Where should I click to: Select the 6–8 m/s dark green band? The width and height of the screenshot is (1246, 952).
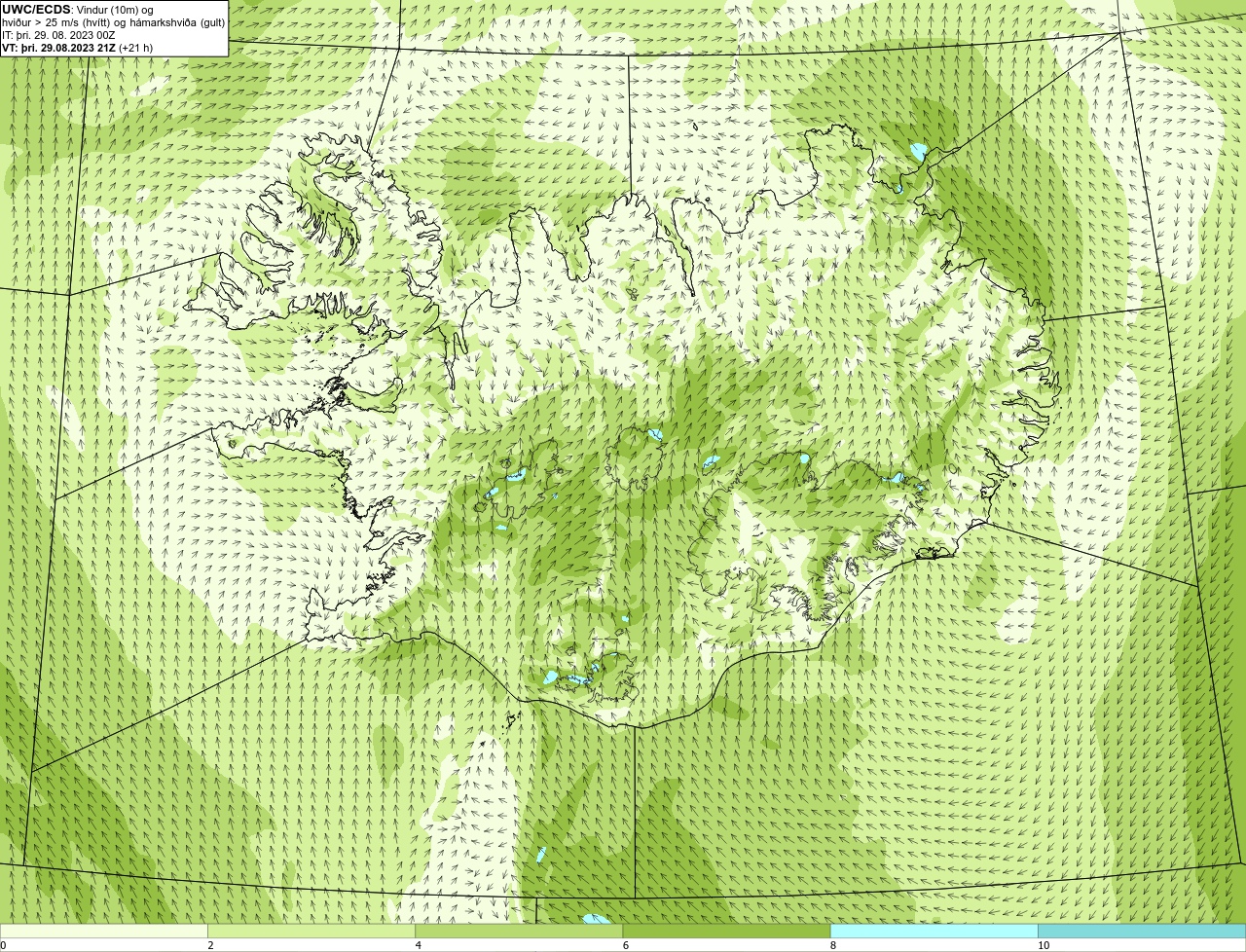pos(726,931)
